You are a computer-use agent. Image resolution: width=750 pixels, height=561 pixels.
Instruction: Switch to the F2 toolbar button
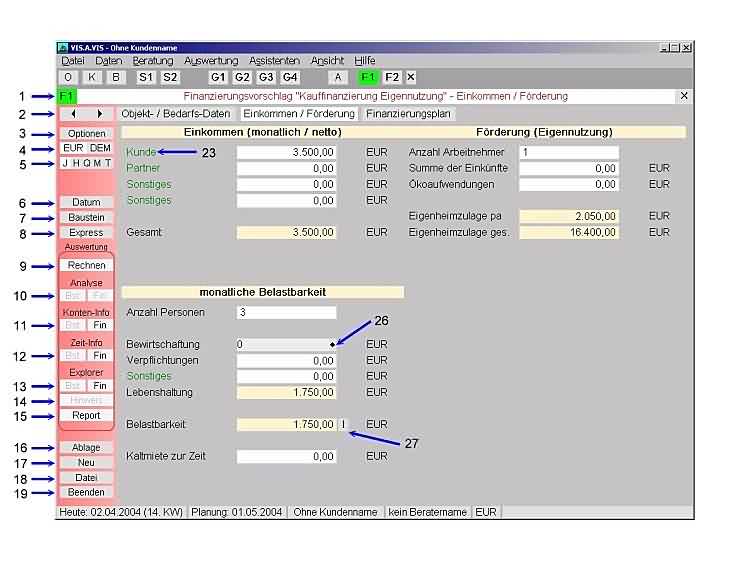392,76
